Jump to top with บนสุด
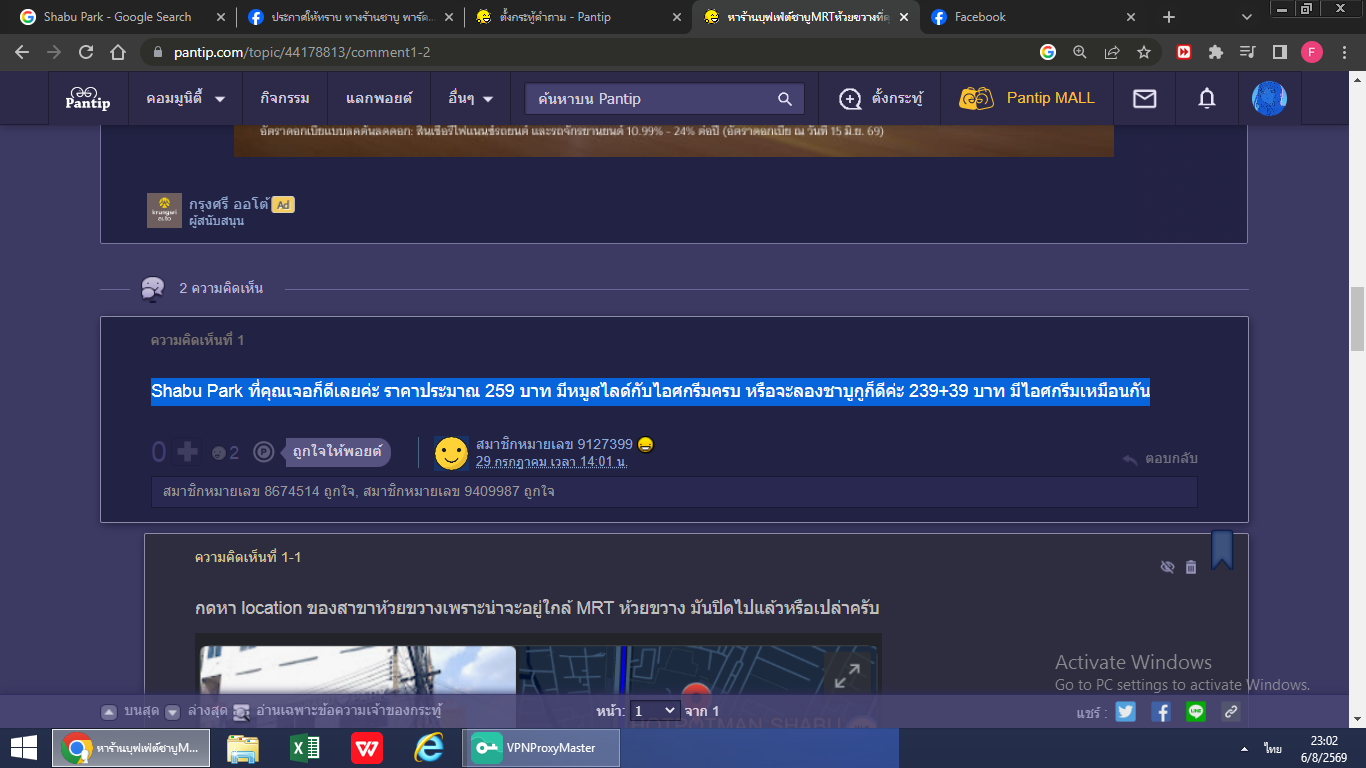The height and width of the screenshot is (768, 1366). click(131, 712)
